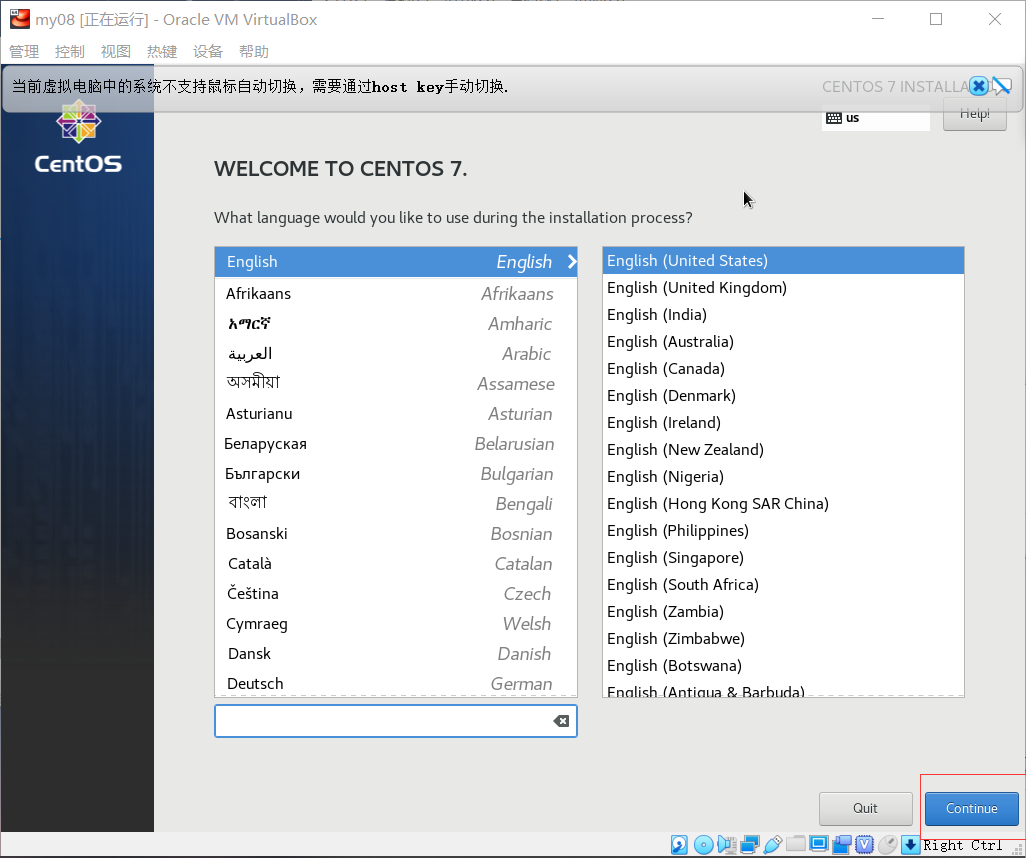Click the video capture status icon
The width and height of the screenshot is (1026, 858).
841,844
